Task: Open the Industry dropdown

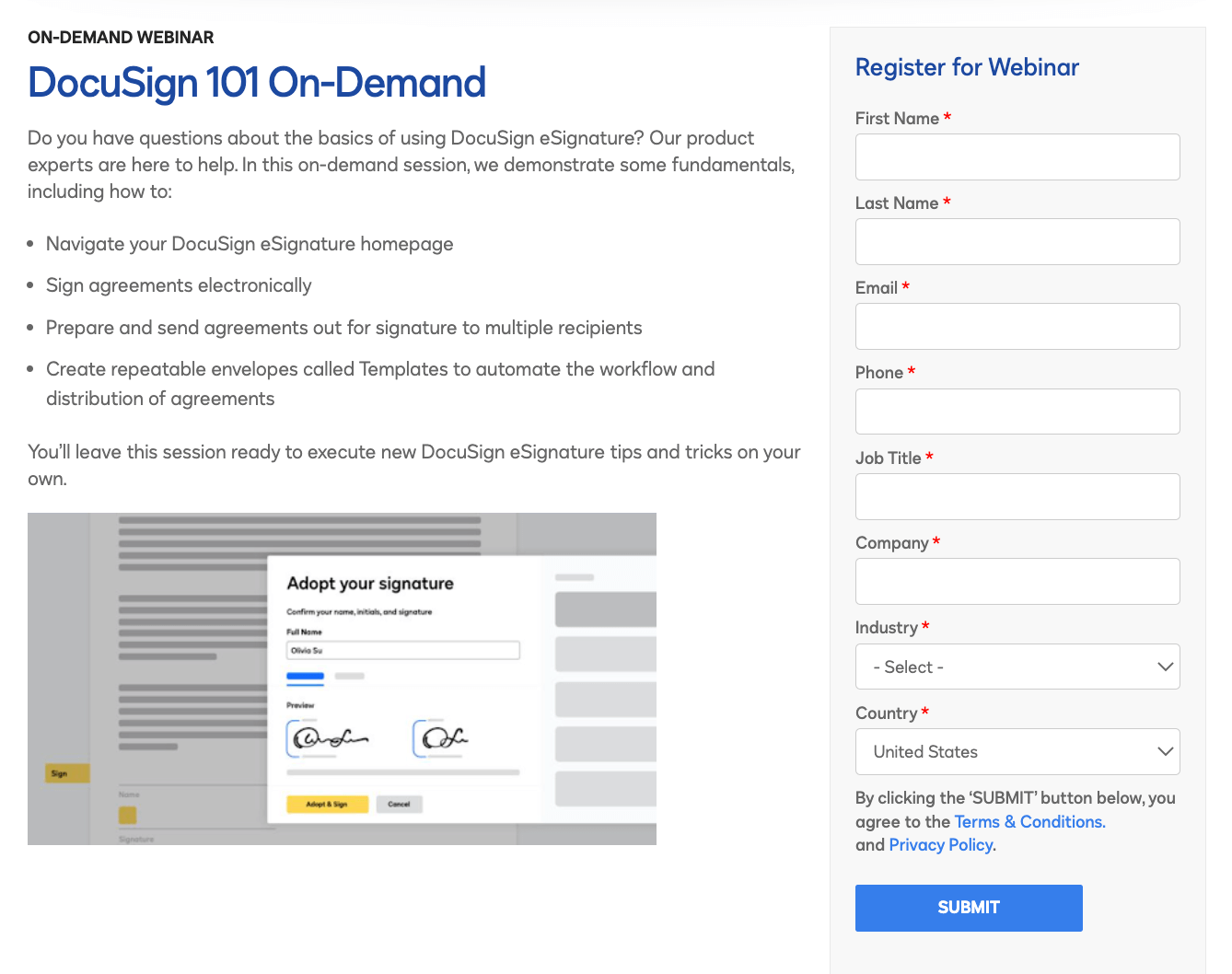Action: pyautogui.click(x=1017, y=667)
